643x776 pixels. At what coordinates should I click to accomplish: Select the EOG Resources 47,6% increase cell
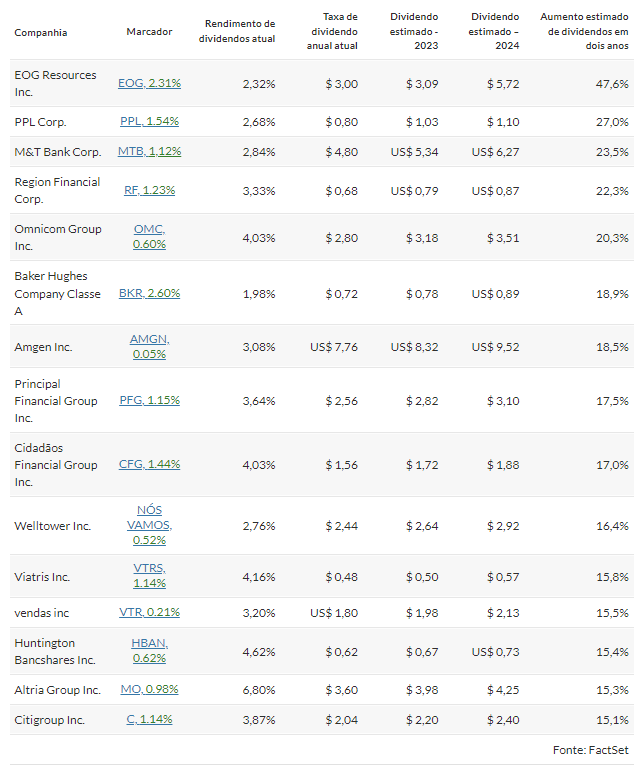[612, 84]
